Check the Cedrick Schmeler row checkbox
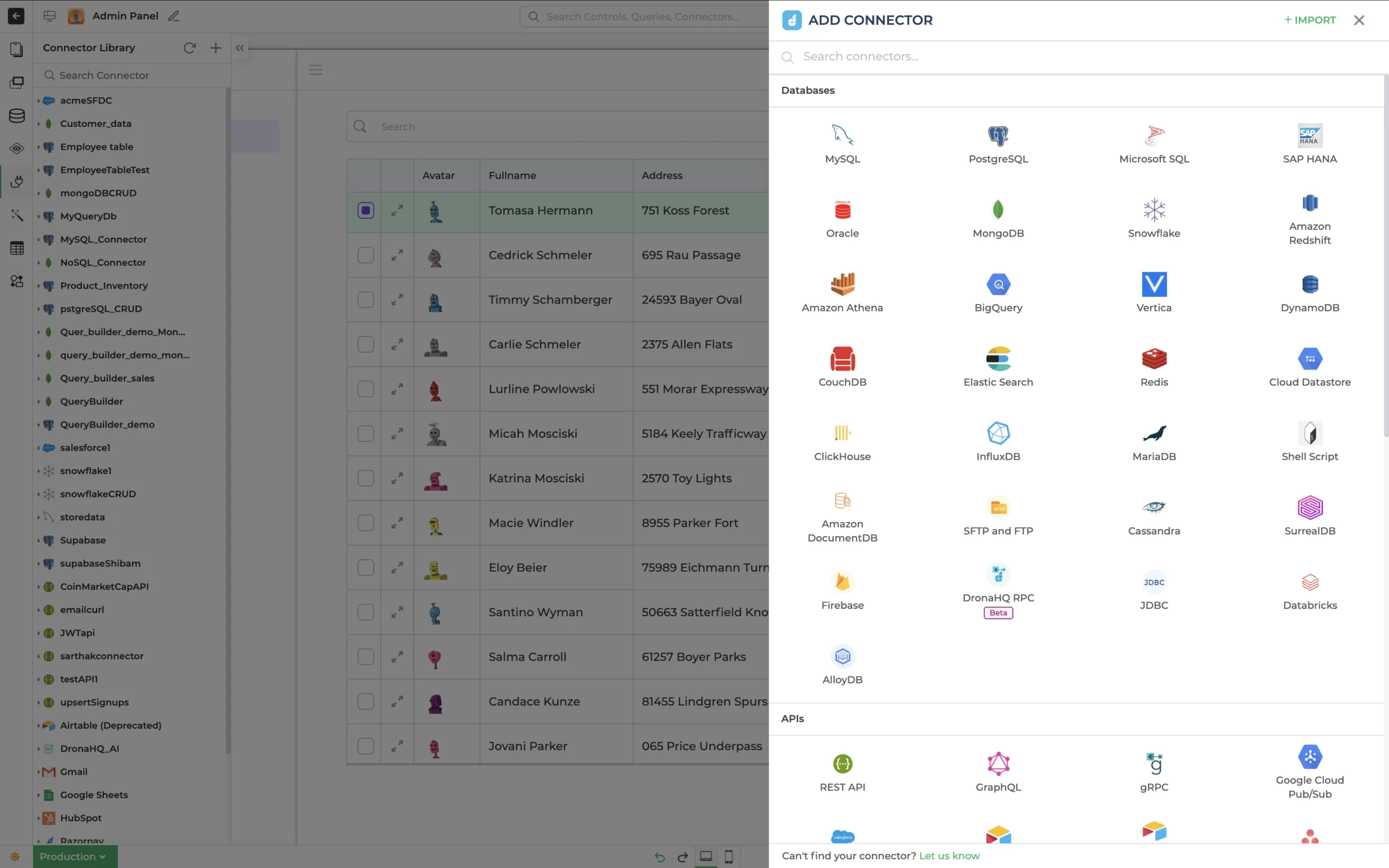 click(366, 256)
